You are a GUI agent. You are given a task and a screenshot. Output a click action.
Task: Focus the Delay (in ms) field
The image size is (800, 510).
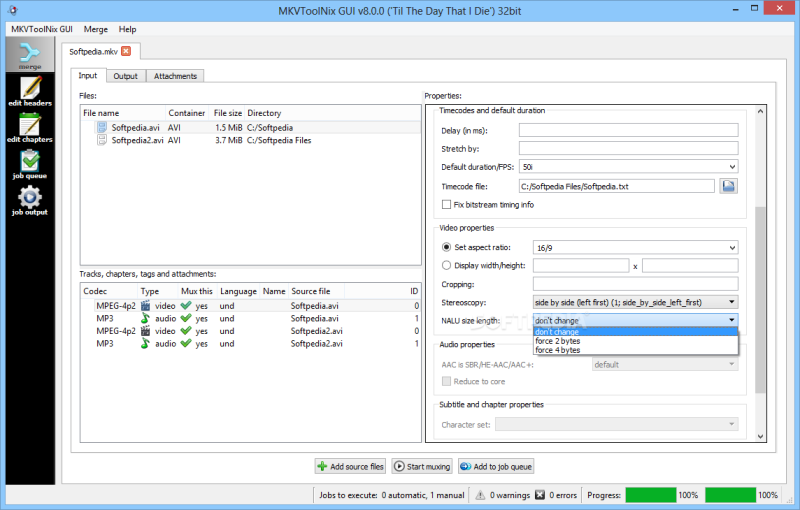[x=629, y=130]
